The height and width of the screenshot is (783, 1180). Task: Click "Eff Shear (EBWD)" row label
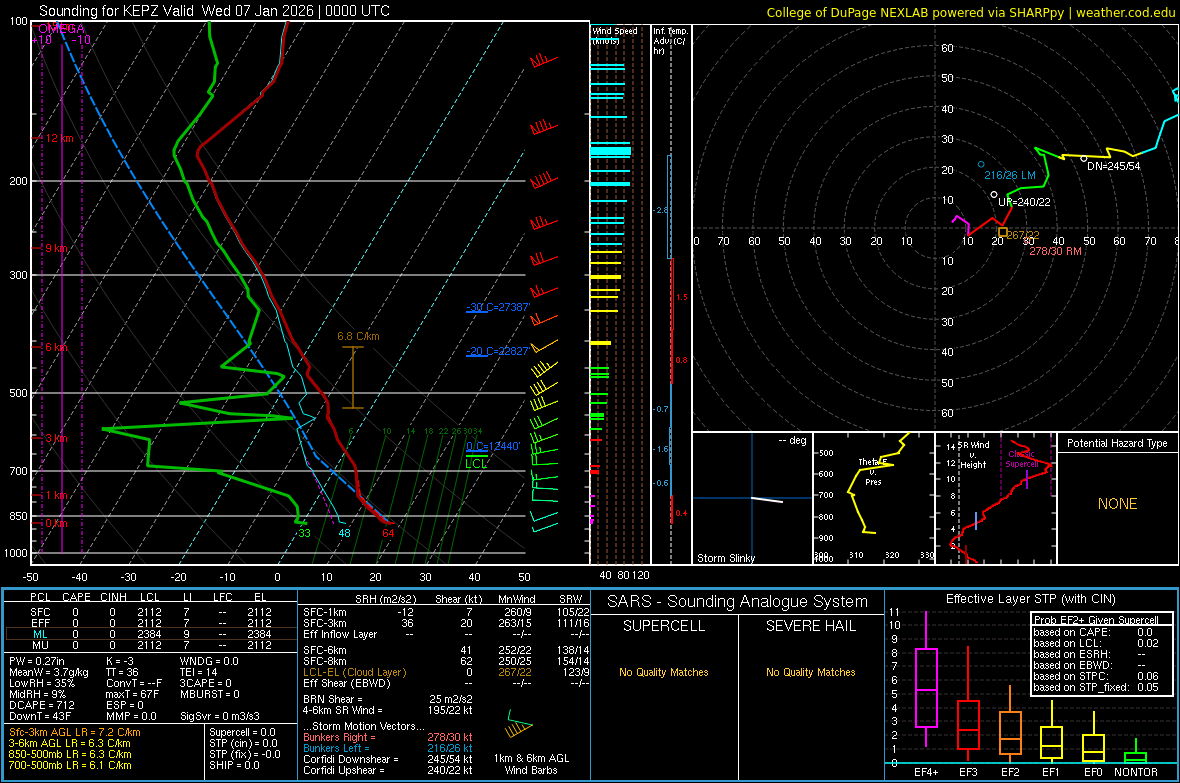[x=347, y=684]
